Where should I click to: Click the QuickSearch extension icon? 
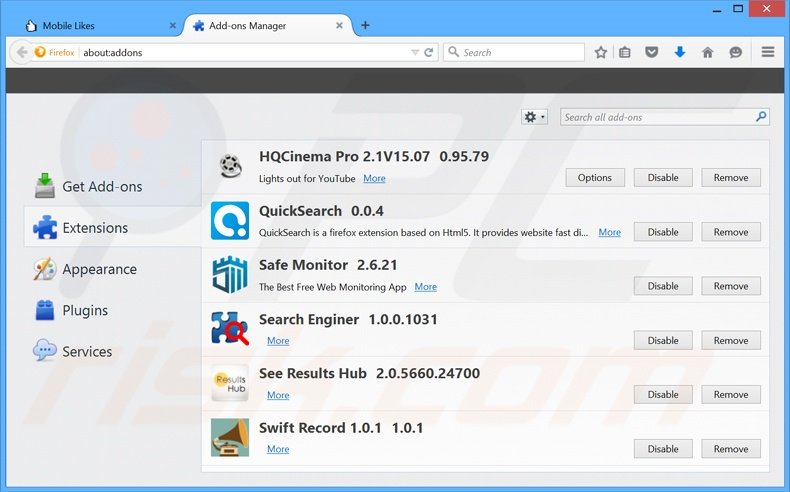(230, 221)
